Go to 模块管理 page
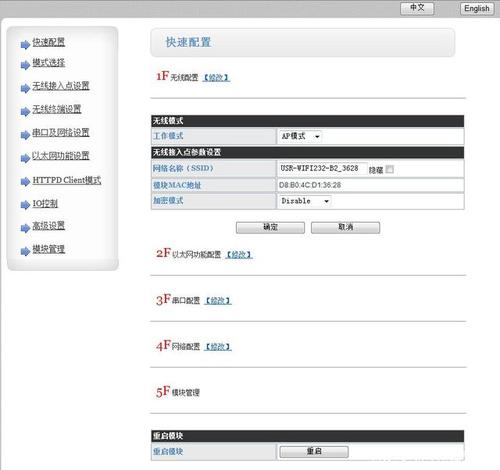 point(49,249)
